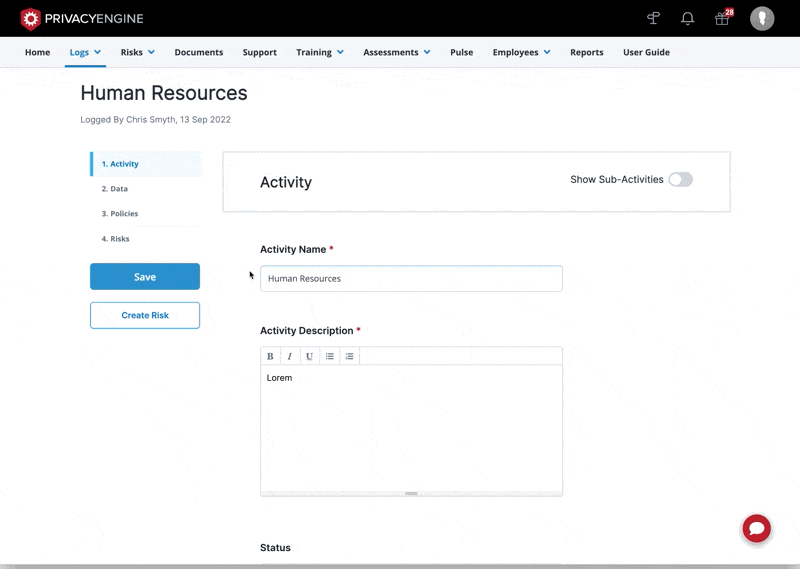
Task: Click the Save button
Action: (145, 277)
